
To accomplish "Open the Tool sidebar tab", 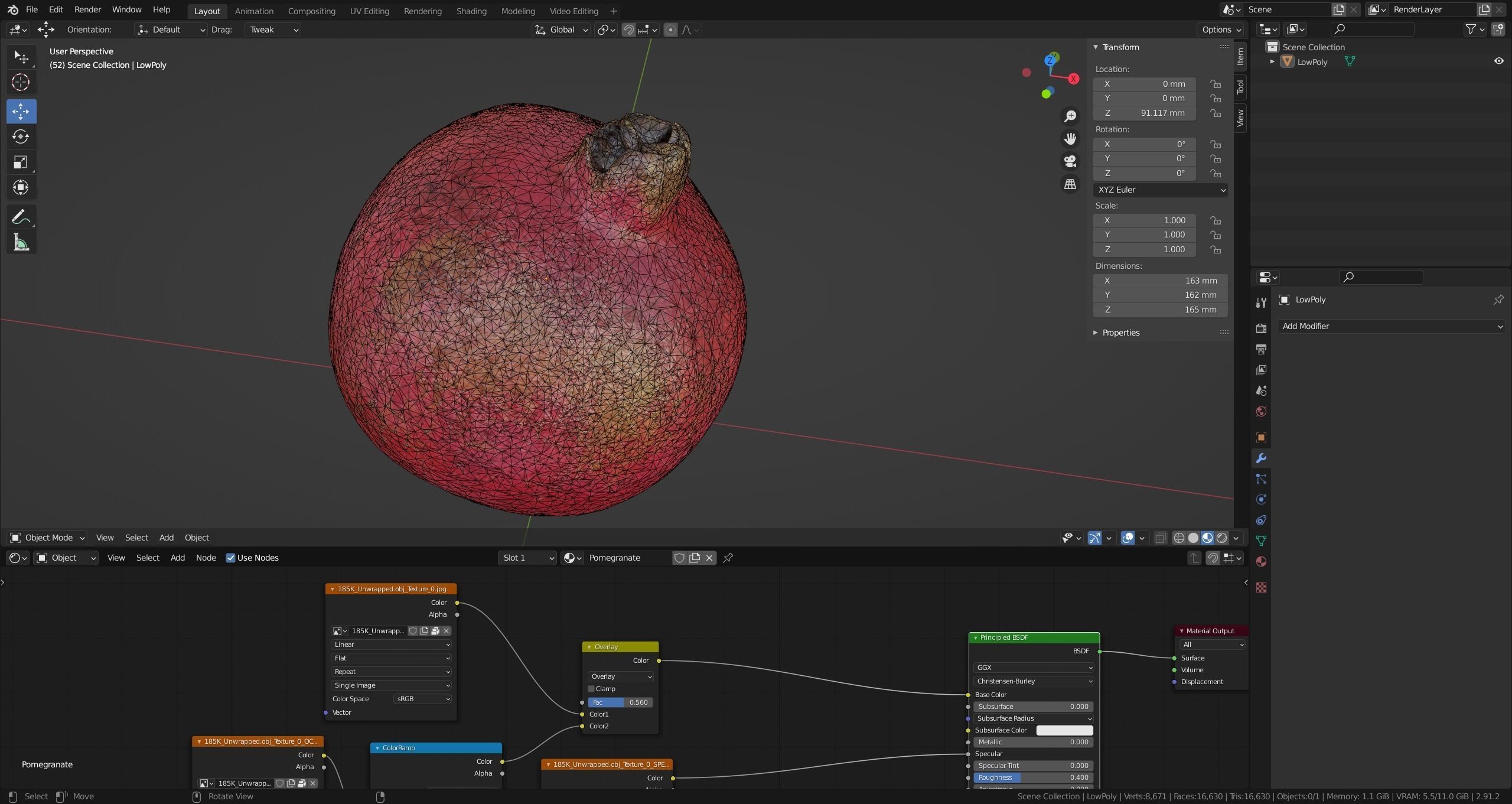I will pyautogui.click(x=1240, y=87).
